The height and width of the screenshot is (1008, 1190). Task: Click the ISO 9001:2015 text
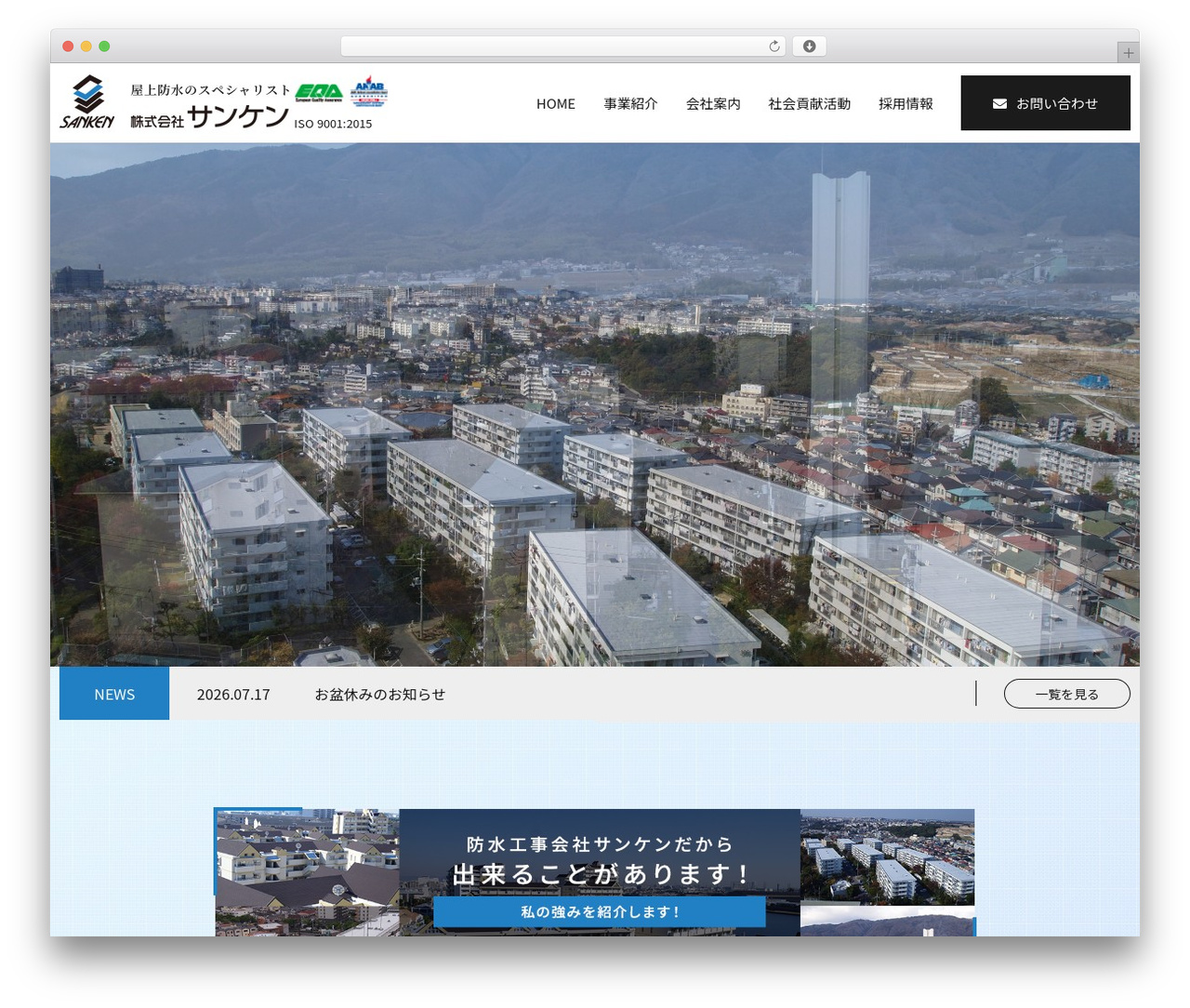tap(333, 124)
